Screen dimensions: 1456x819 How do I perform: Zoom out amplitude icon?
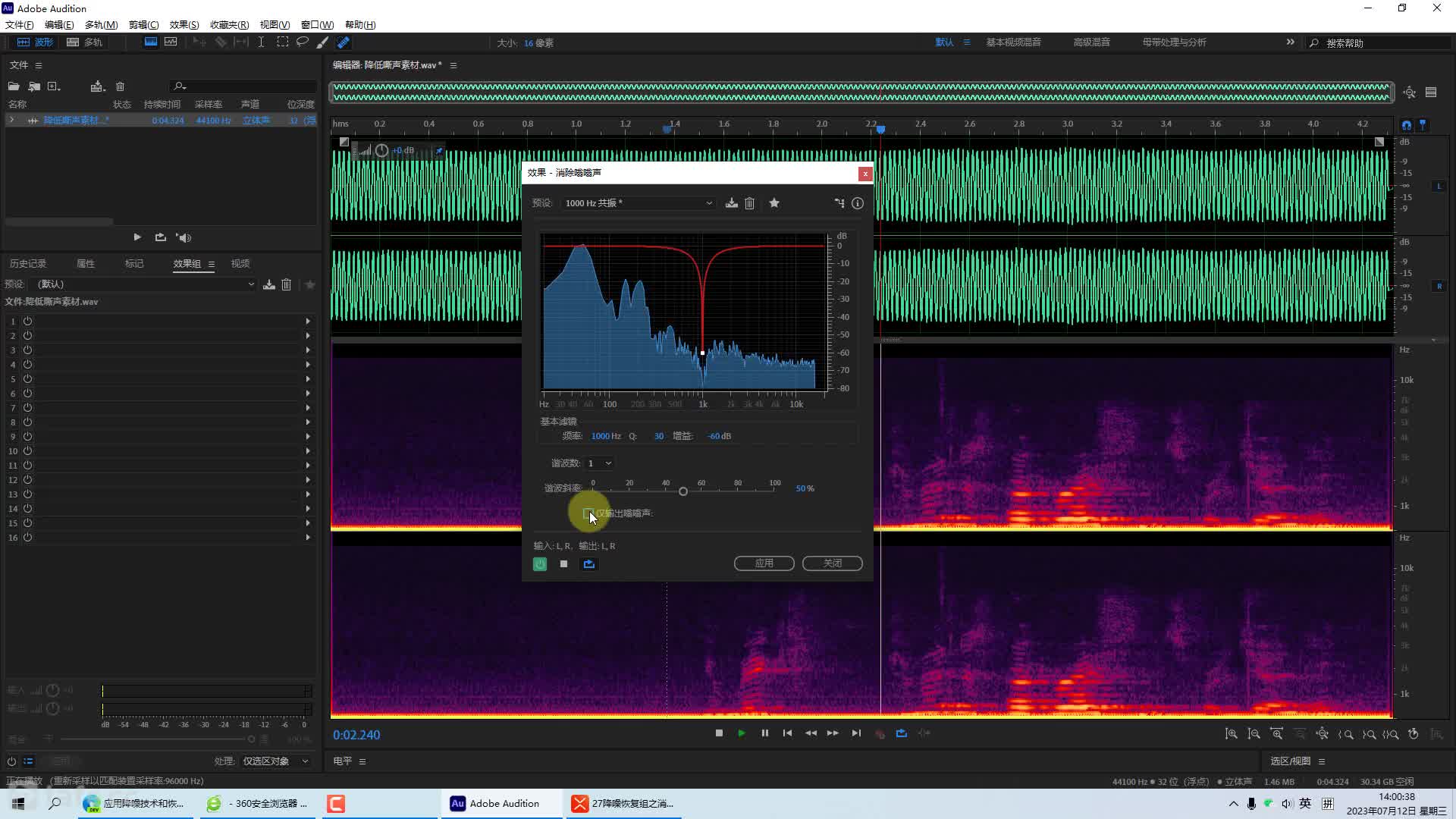click(1254, 734)
